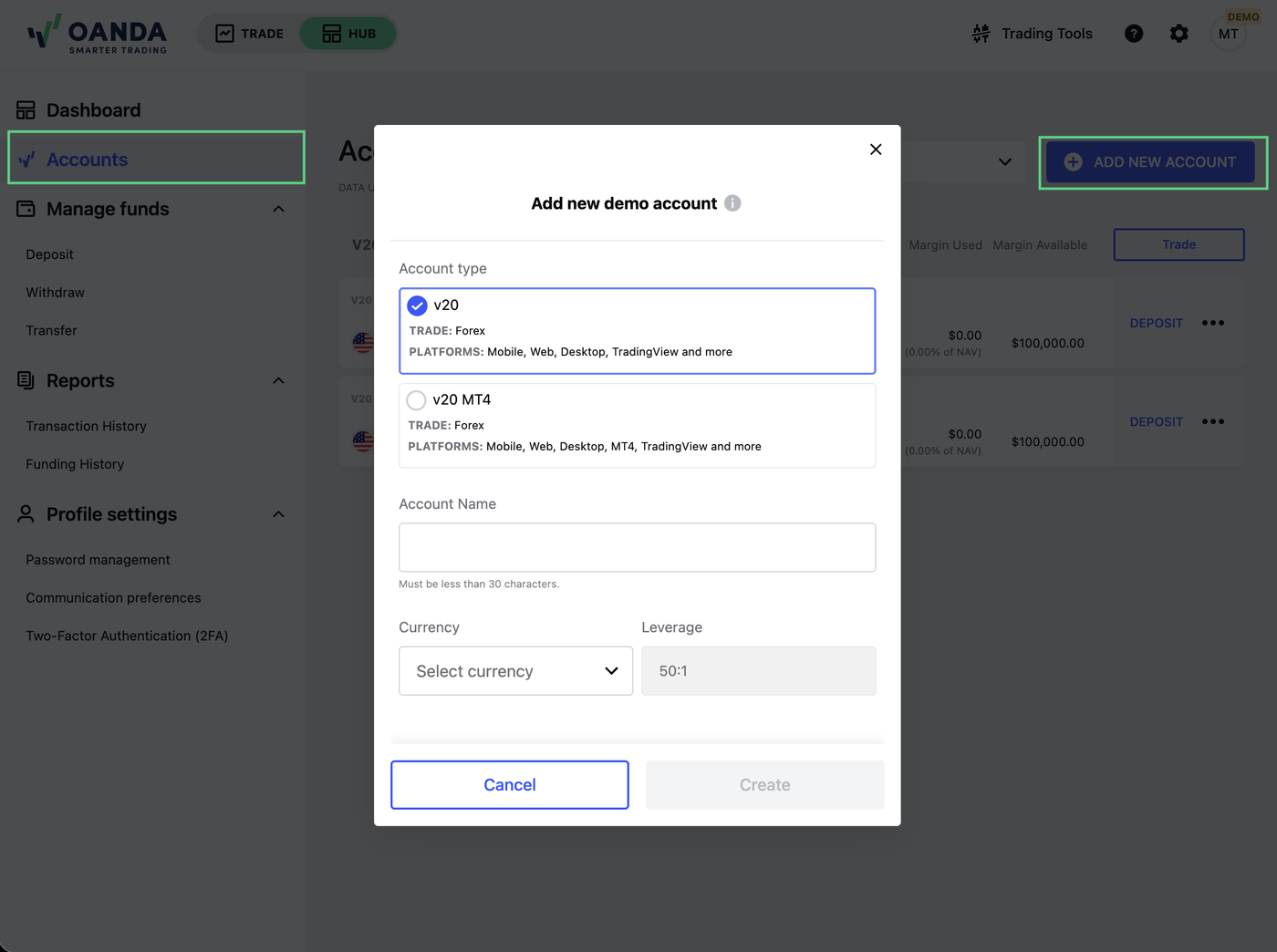Switch to the HUB tab
1277x952 pixels.
click(x=348, y=34)
